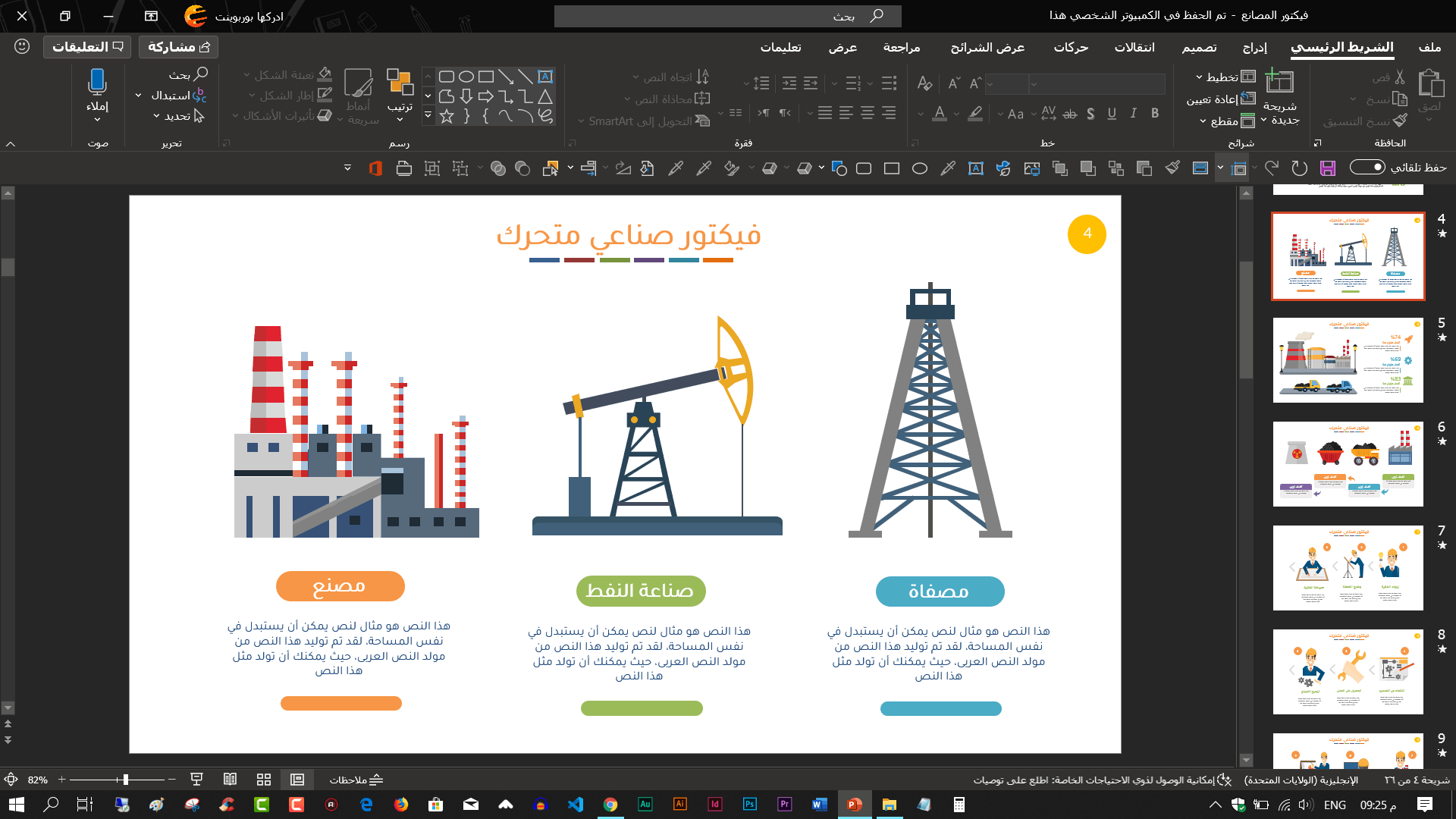This screenshot has width=1456, height=819.
Task: Click Find button (بحث) in editing group
Action: point(188,74)
